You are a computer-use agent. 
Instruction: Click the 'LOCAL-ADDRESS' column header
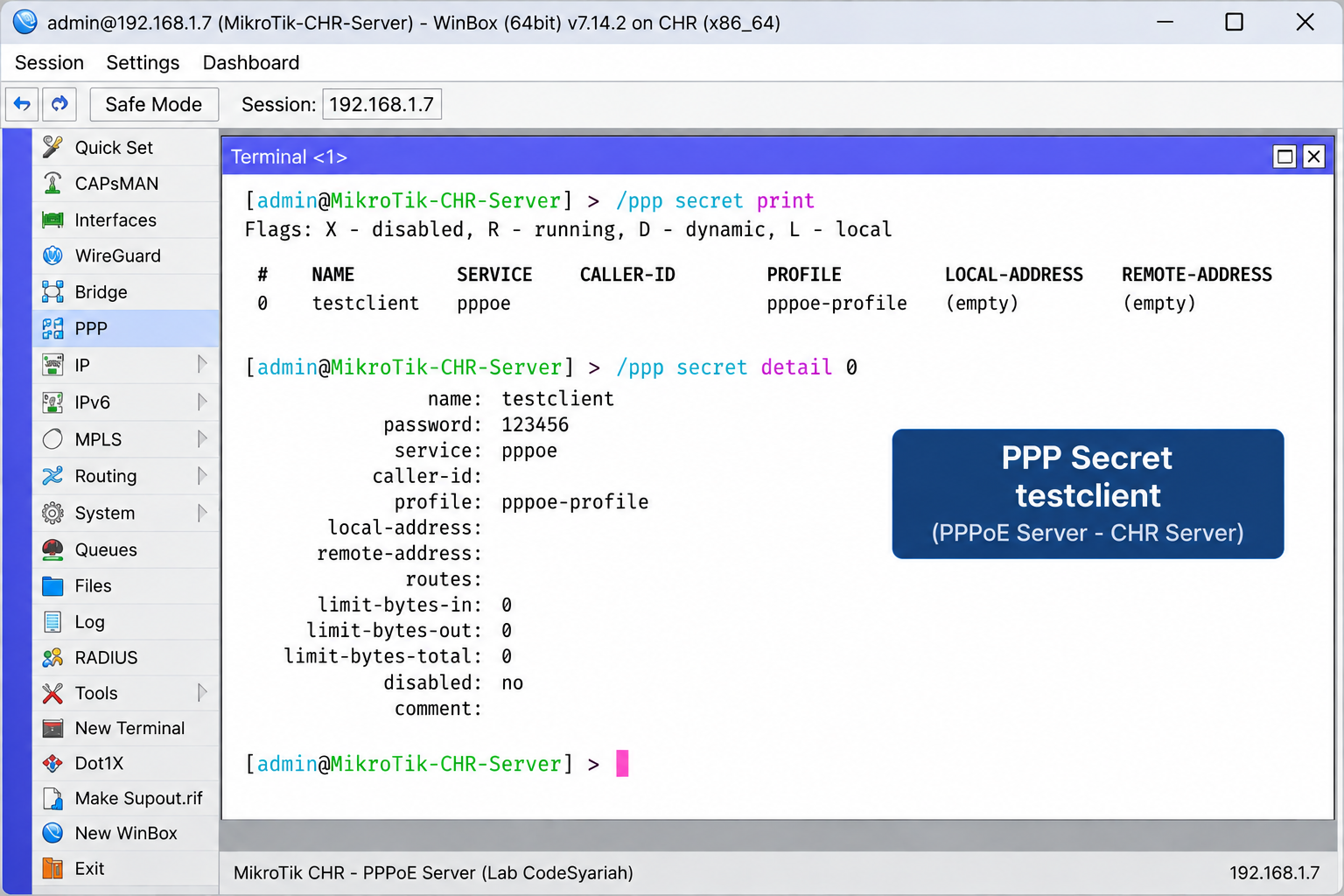pos(1014,275)
